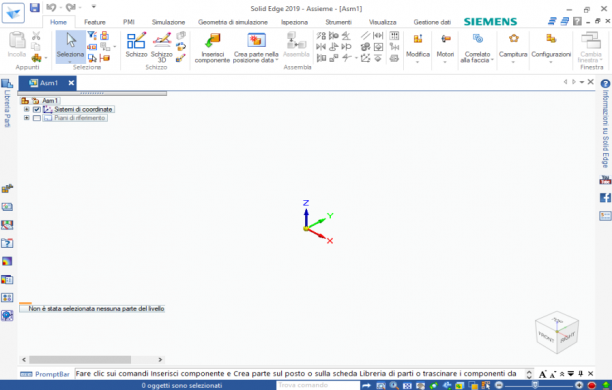Click the green upload arrow in status bar
The width and height of the screenshot is (612, 390).
click(606, 386)
